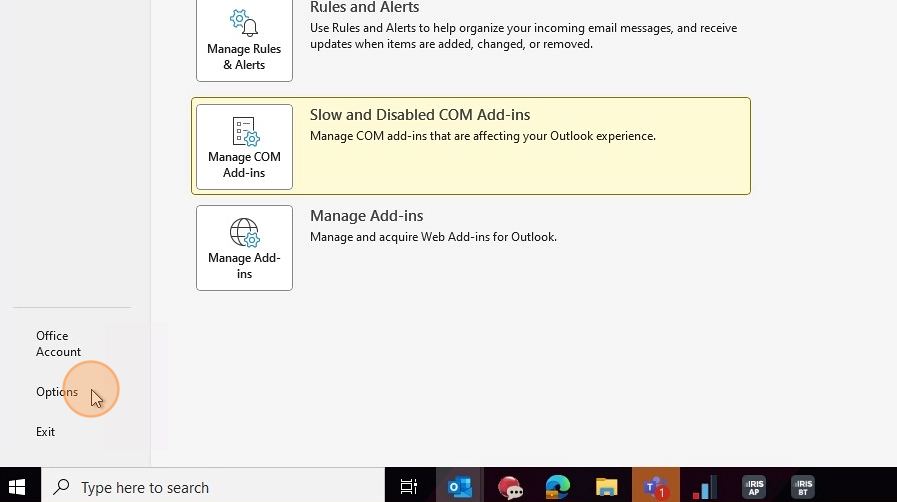Click the search magnifier icon in taskbar

[x=61, y=487]
